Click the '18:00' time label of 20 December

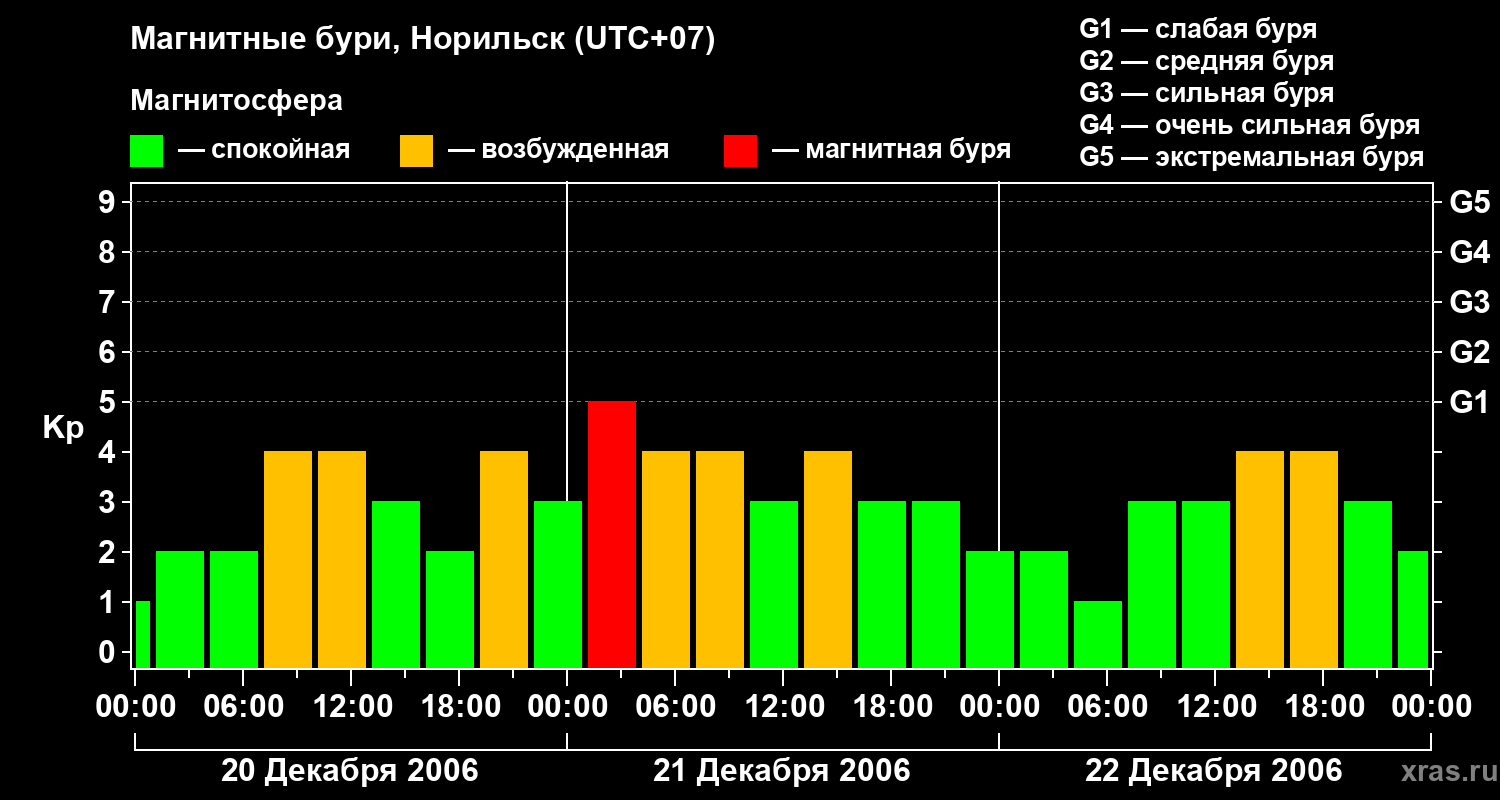click(459, 707)
